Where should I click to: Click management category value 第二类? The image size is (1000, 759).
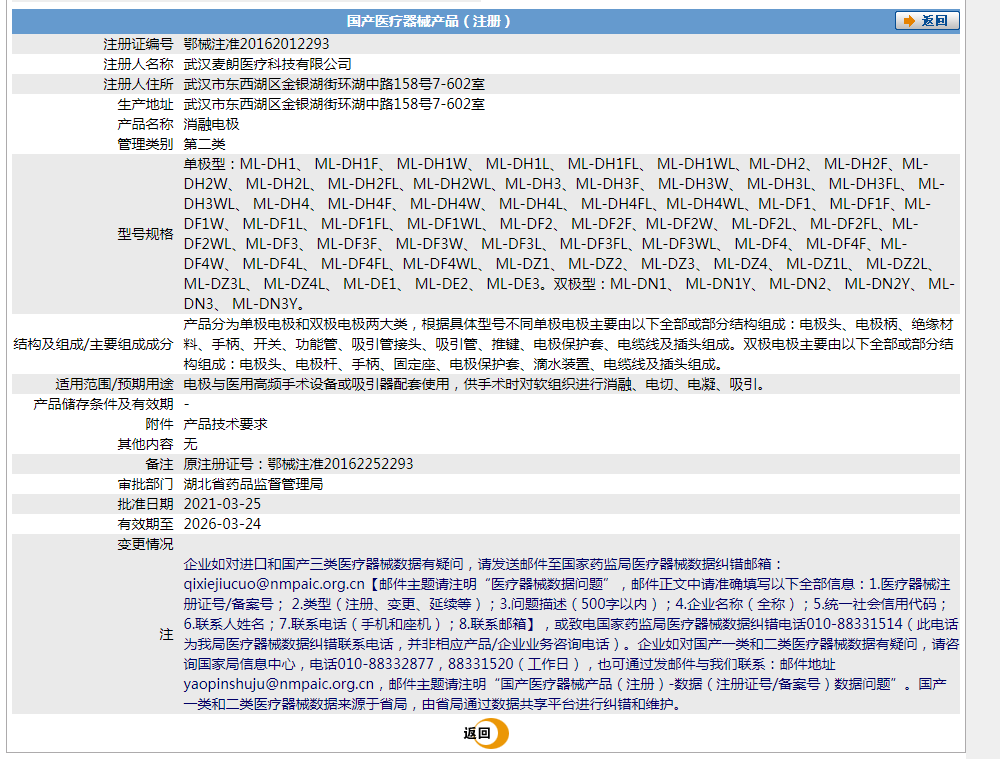tap(205, 144)
